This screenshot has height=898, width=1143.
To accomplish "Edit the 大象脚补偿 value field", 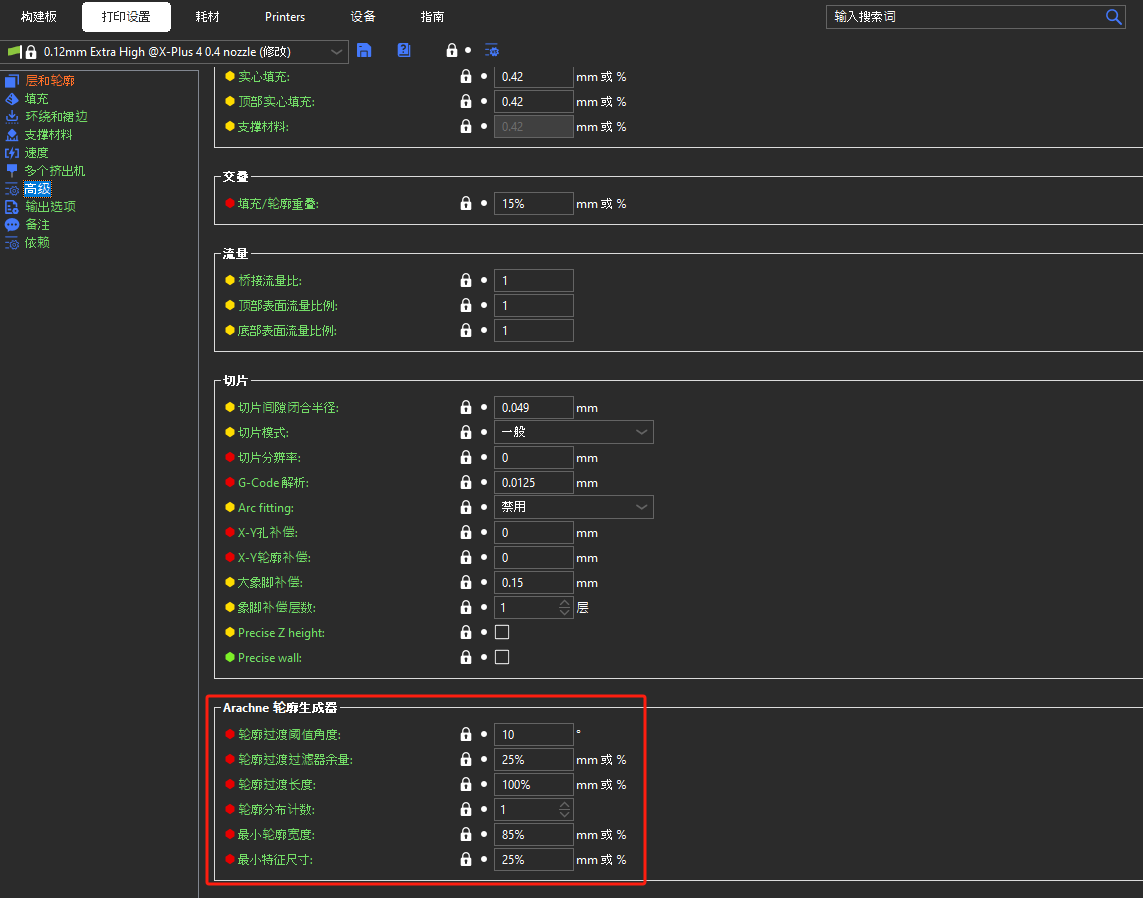I will click(534, 582).
